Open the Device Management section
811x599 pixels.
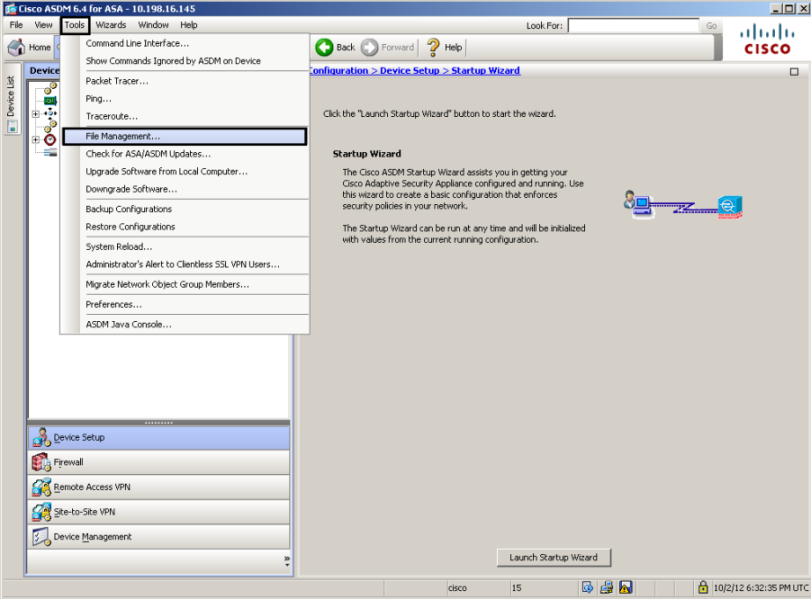[159, 537]
